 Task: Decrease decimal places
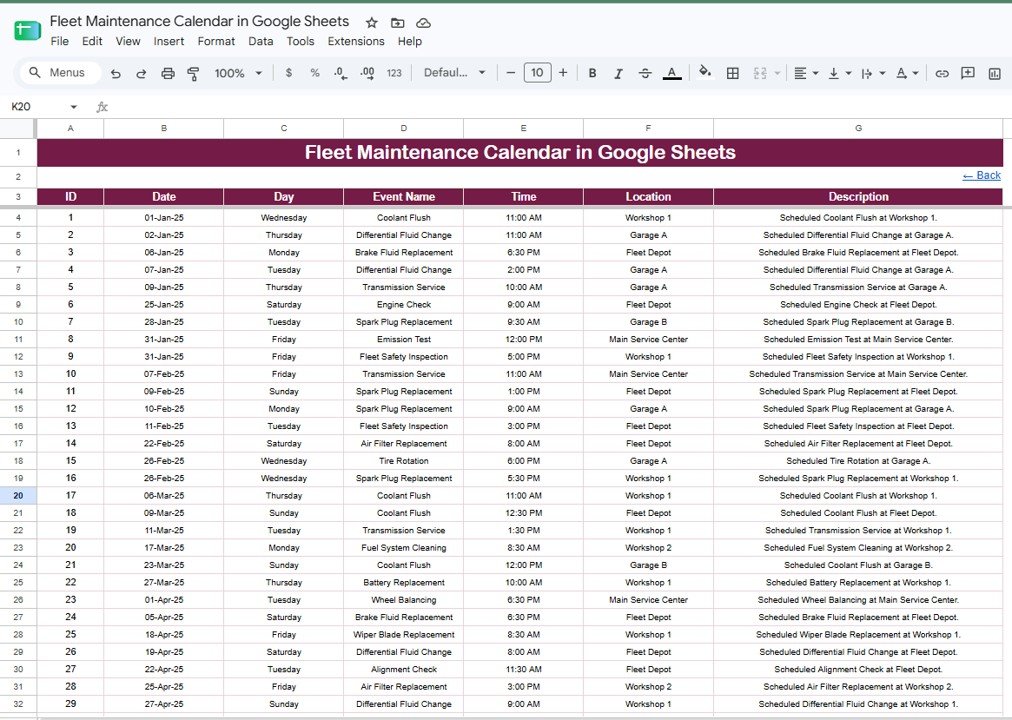pyautogui.click(x=341, y=73)
